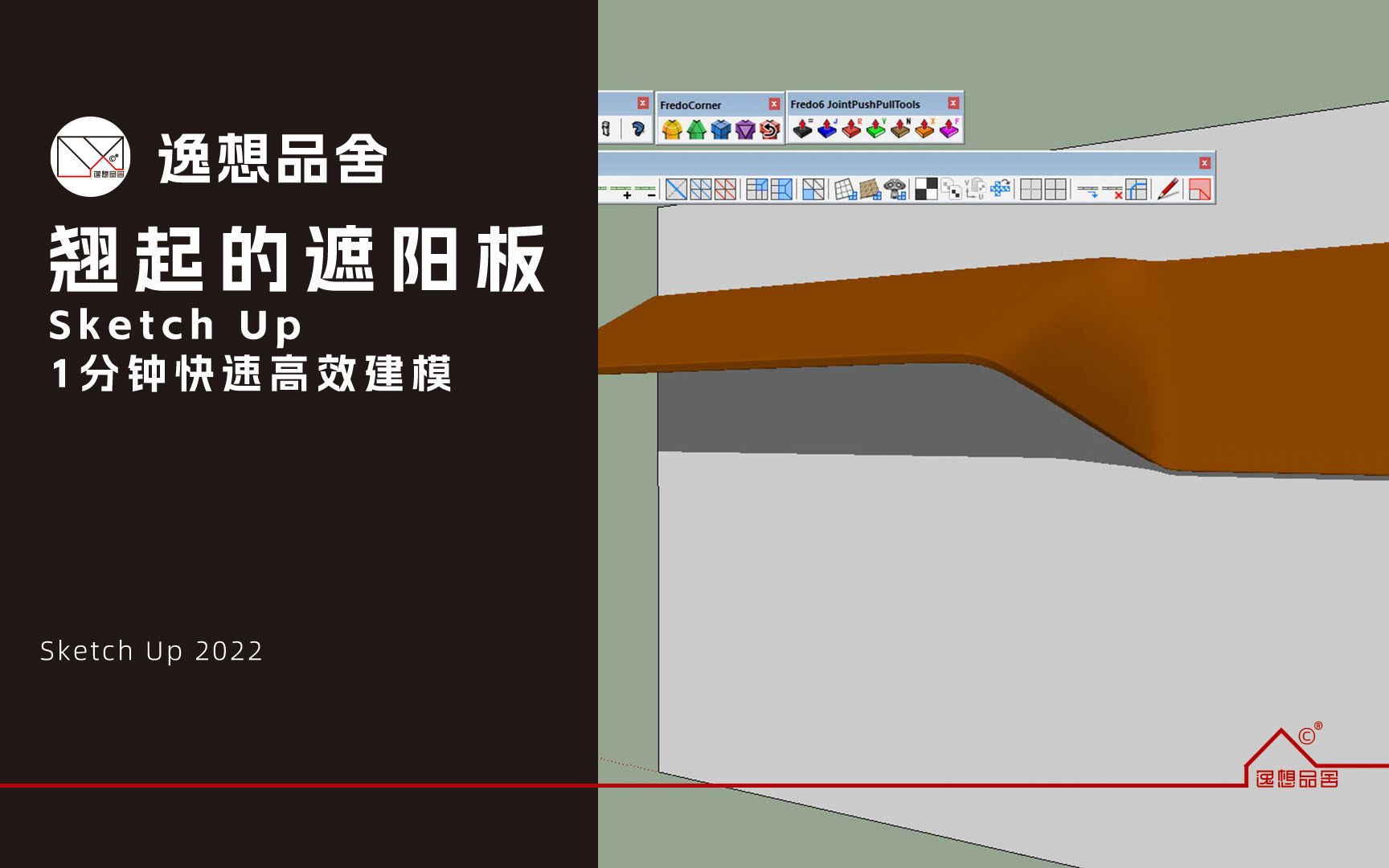Click the blue diagonals four-square grid icon
Image resolution: width=1389 pixels, height=868 pixels.
tap(701, 190)
